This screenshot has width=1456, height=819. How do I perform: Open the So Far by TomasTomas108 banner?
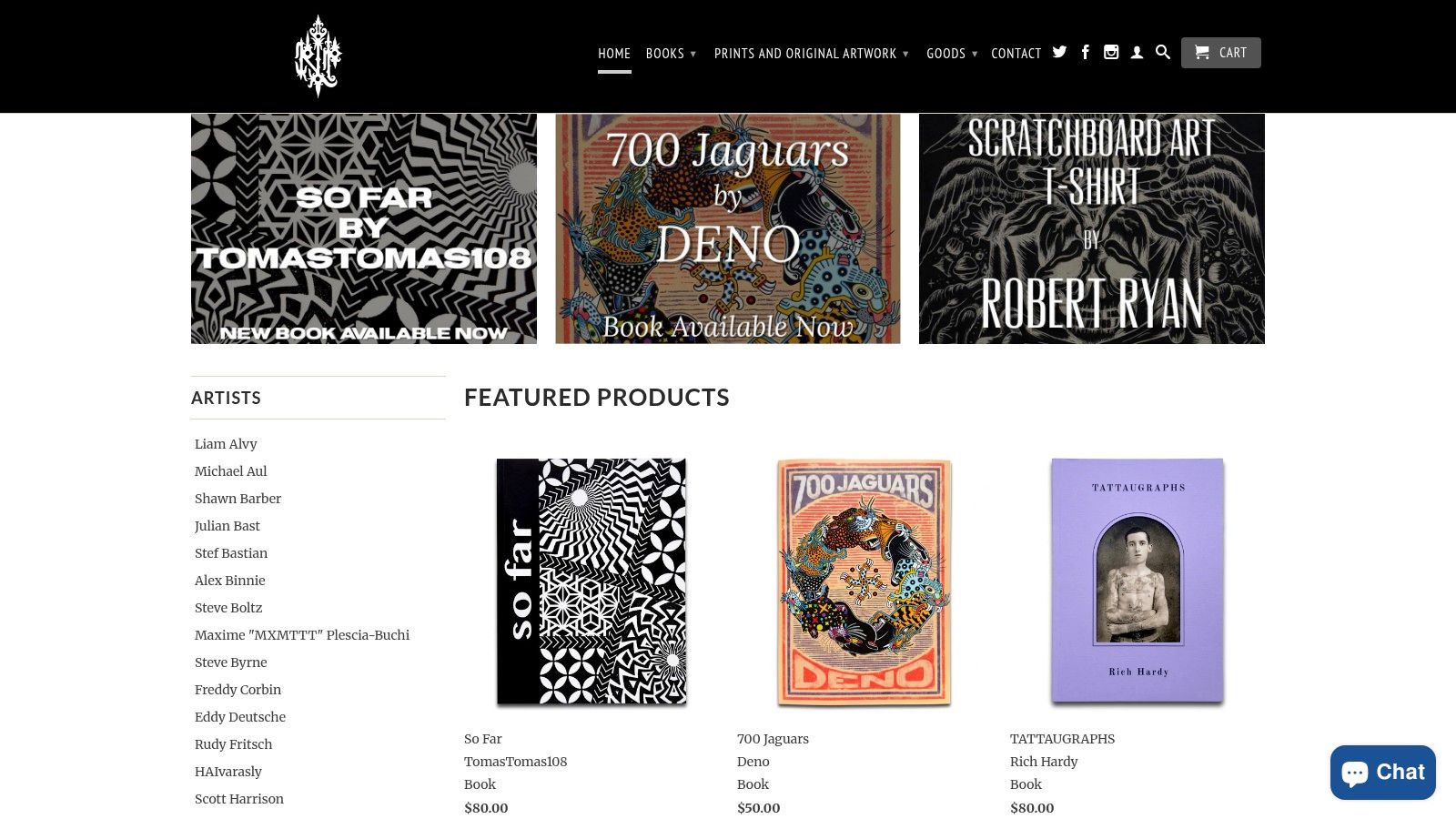pos(364,228)
